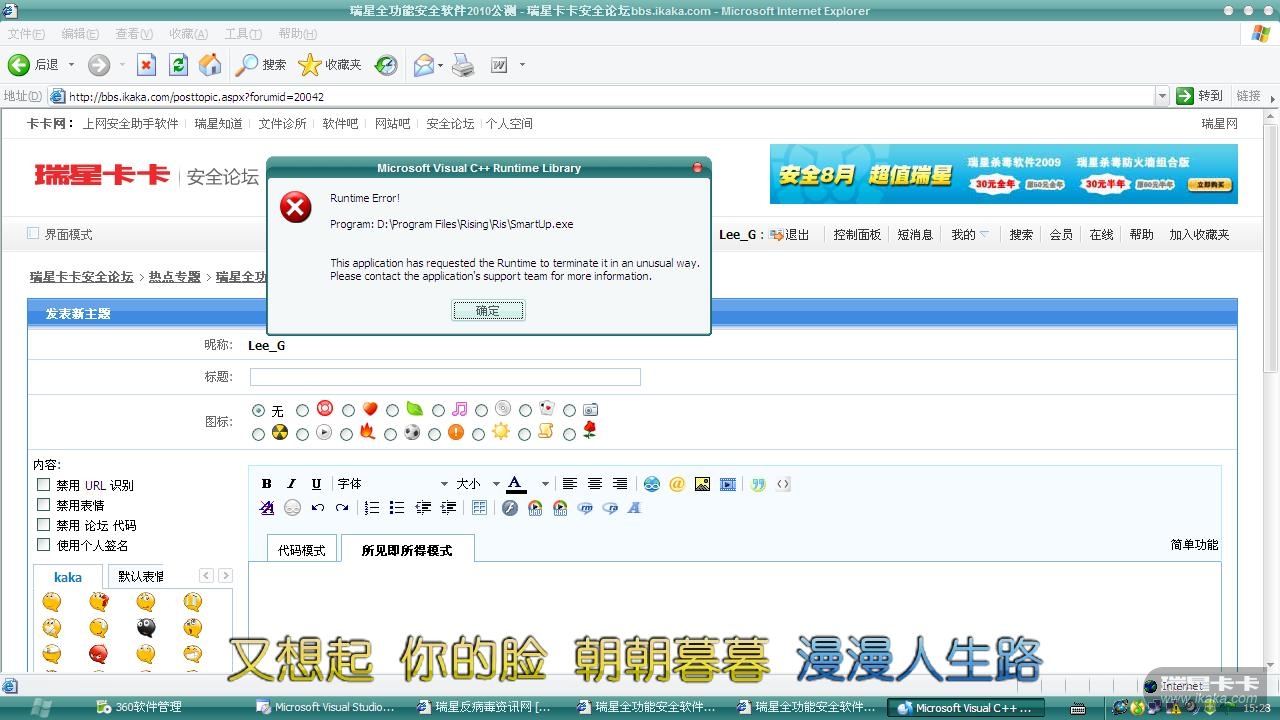
Task: Click the Bold formatting icon in editor
Action: (267, 484)
